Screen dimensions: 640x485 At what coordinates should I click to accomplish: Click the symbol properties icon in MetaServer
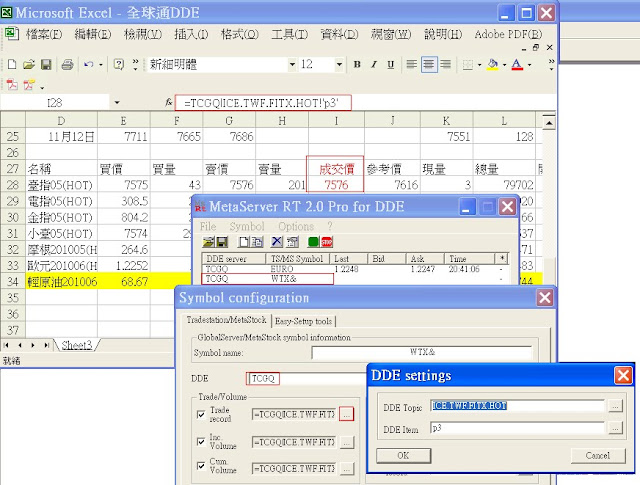[x=292, y=242]
